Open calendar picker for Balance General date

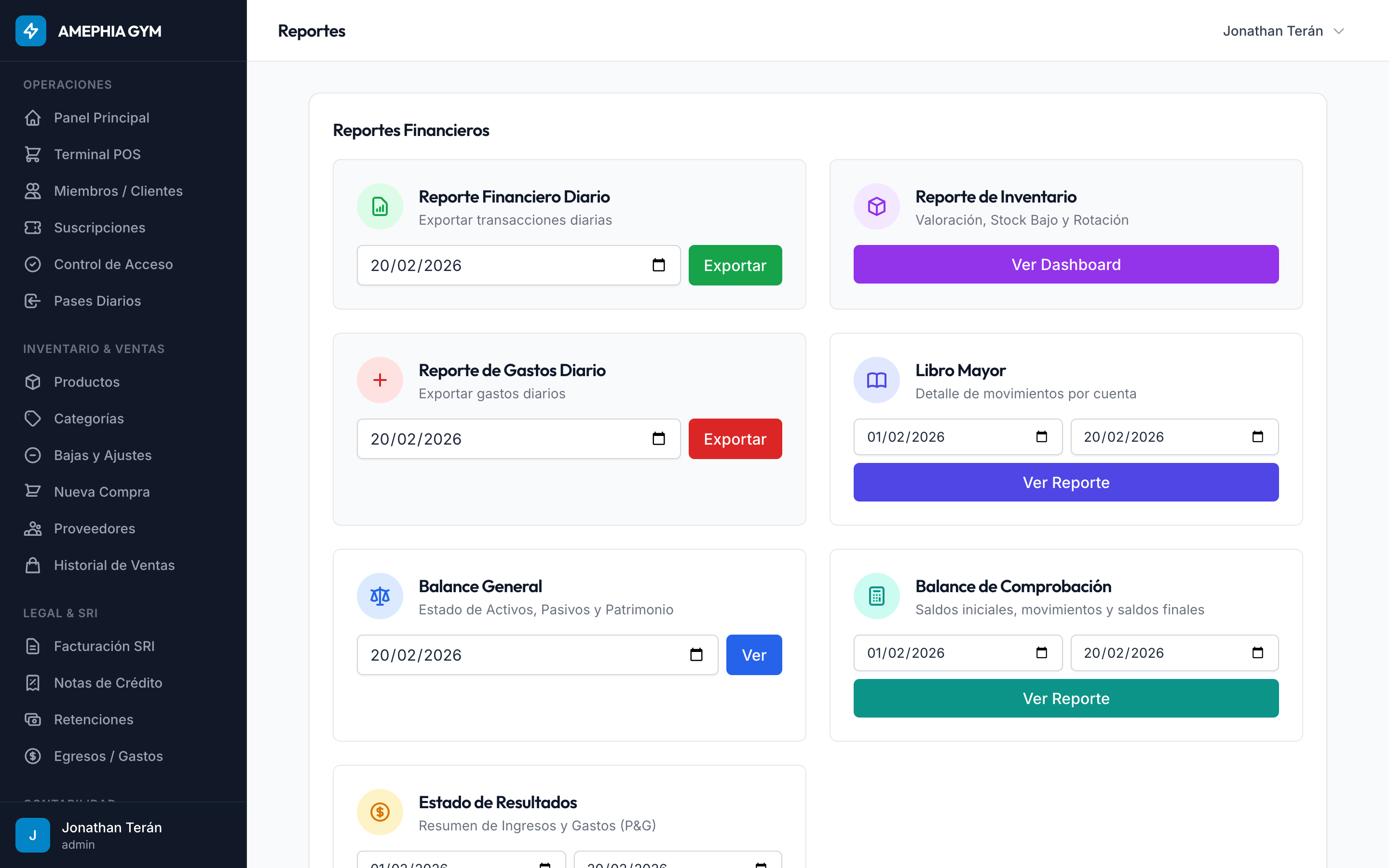696,655
